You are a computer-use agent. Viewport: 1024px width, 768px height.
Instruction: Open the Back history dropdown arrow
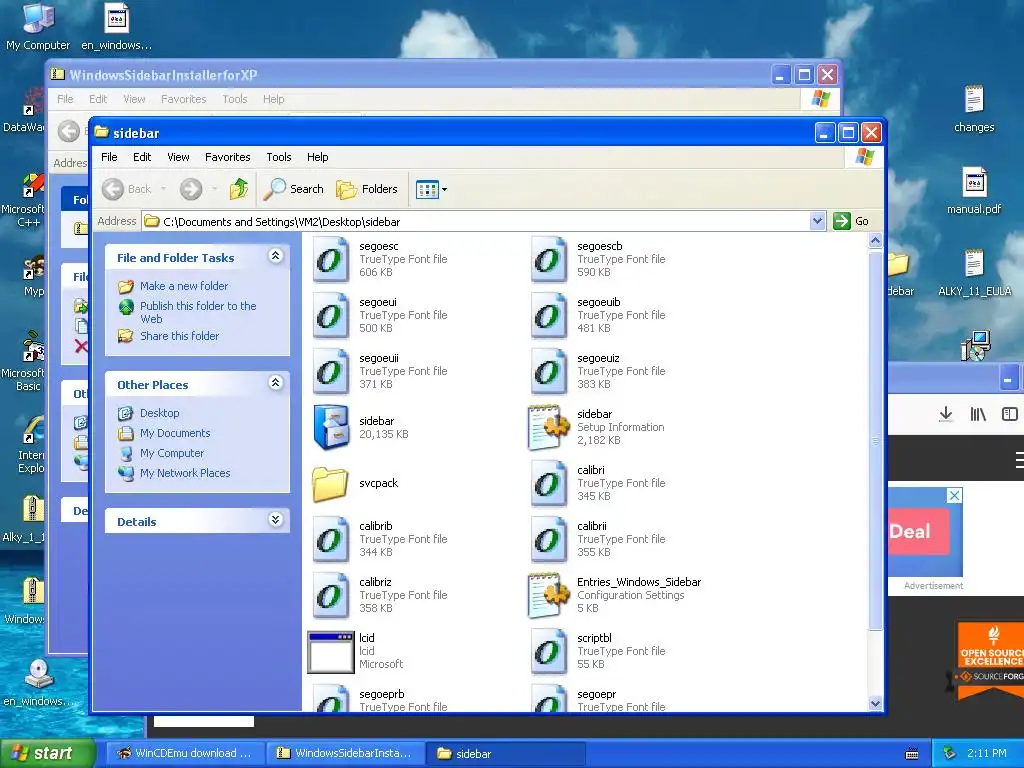pos(163,189)
